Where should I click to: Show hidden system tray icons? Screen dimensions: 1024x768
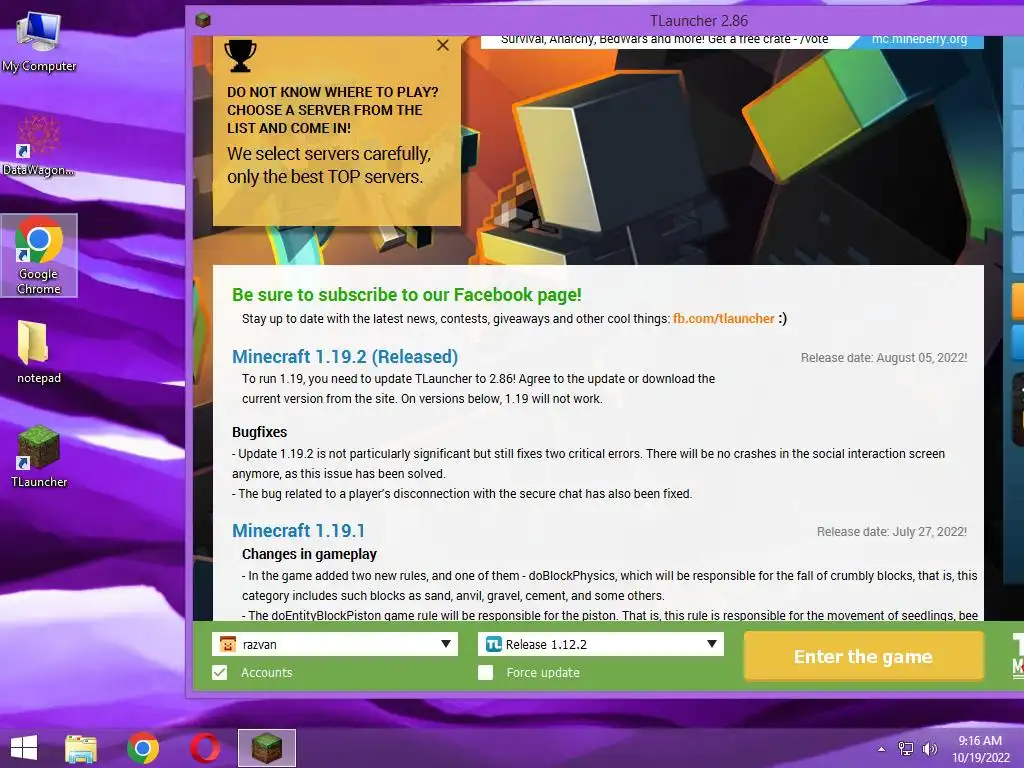(882, 749)
